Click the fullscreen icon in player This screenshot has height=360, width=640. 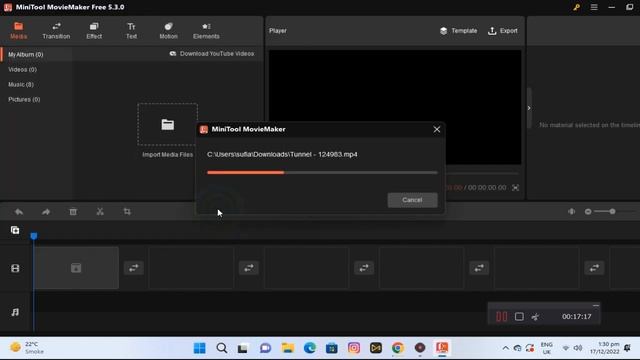pyautogui.click(x=516, y=188)
